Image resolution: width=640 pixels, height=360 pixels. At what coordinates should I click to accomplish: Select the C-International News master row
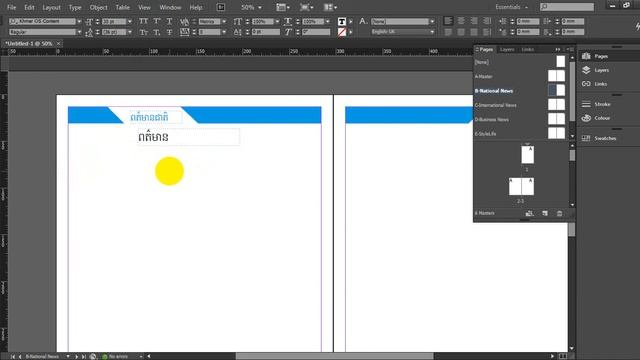click(x=520, y=105)
